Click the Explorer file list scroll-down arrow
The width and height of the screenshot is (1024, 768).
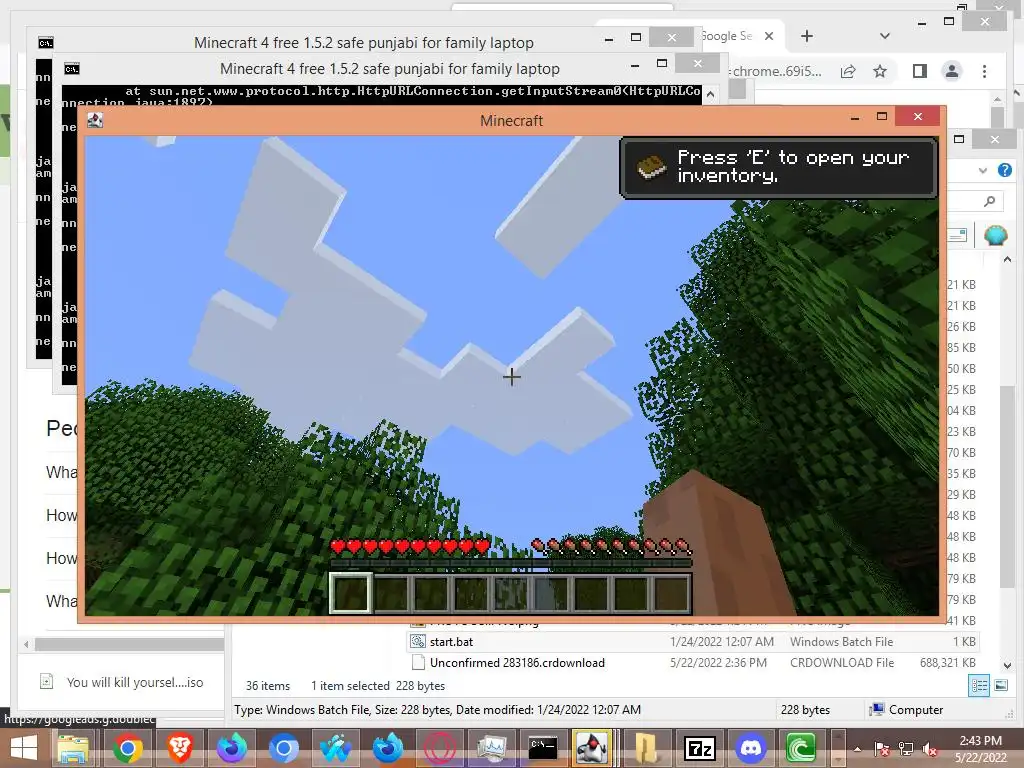tap(1007, 665)
